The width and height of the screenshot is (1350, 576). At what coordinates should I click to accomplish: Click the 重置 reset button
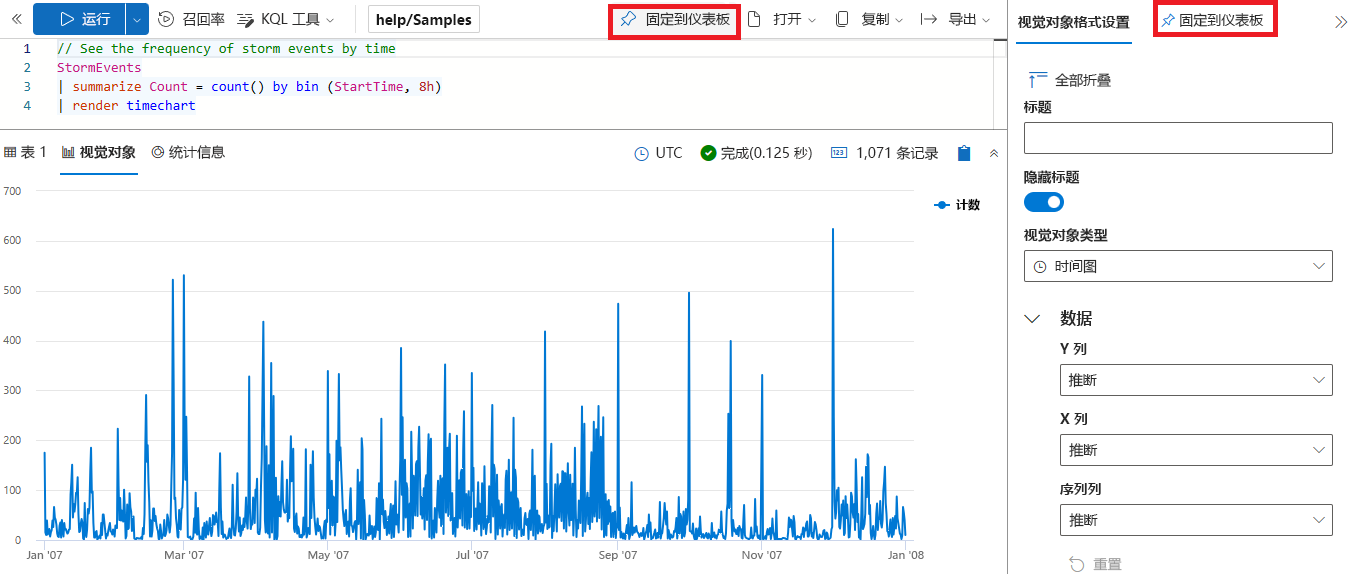click(x=1095, y=564)
